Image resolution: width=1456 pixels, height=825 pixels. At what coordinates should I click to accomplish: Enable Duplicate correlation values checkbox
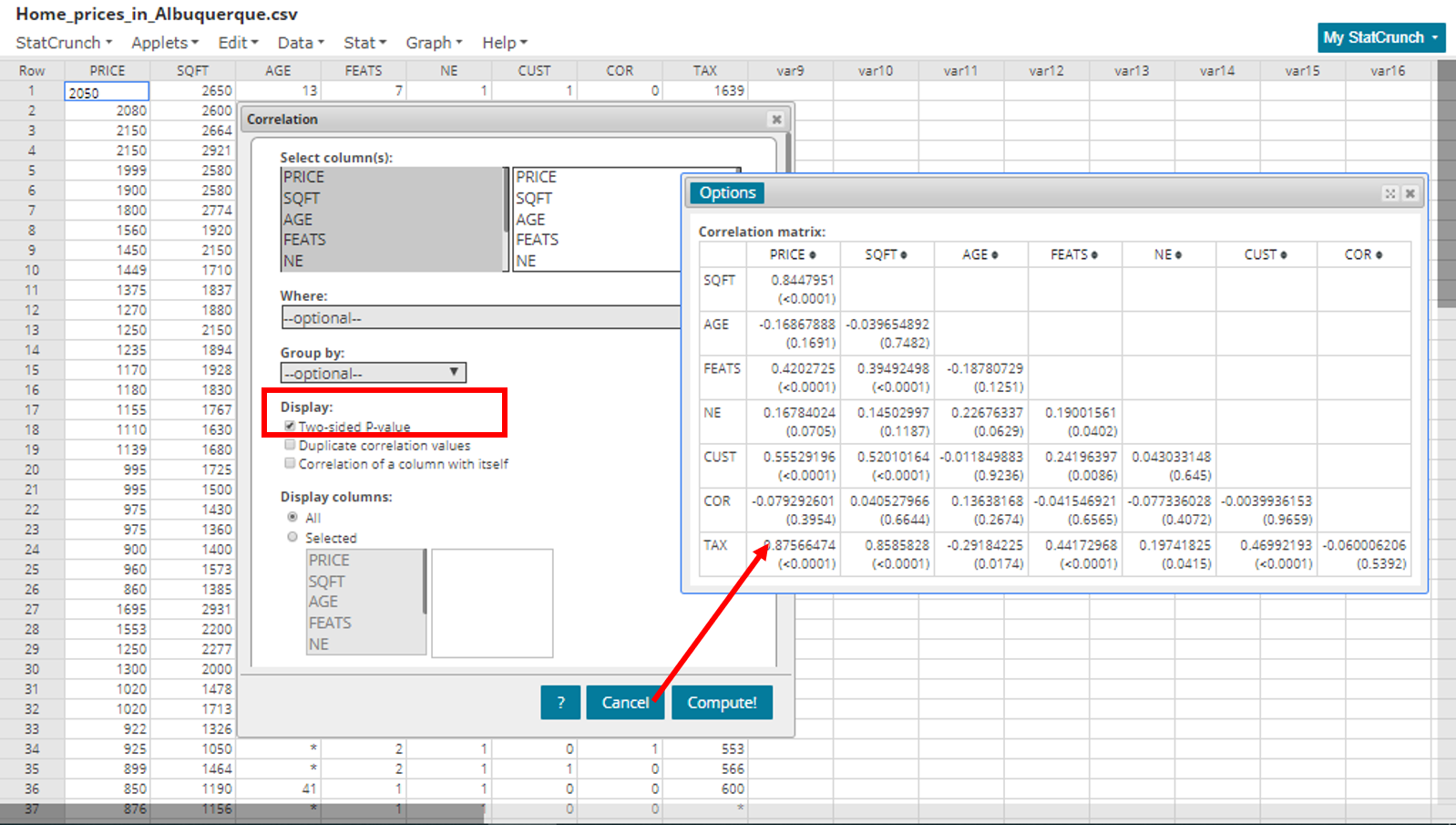(x=290, y=445)
